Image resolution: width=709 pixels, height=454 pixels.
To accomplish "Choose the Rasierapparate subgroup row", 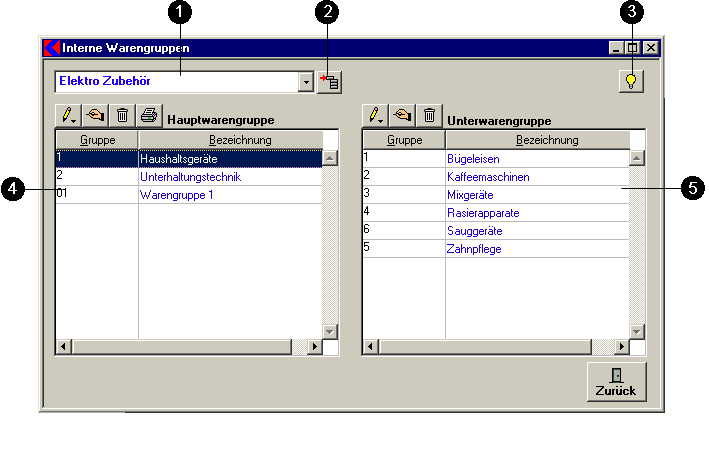I will 483,213.
